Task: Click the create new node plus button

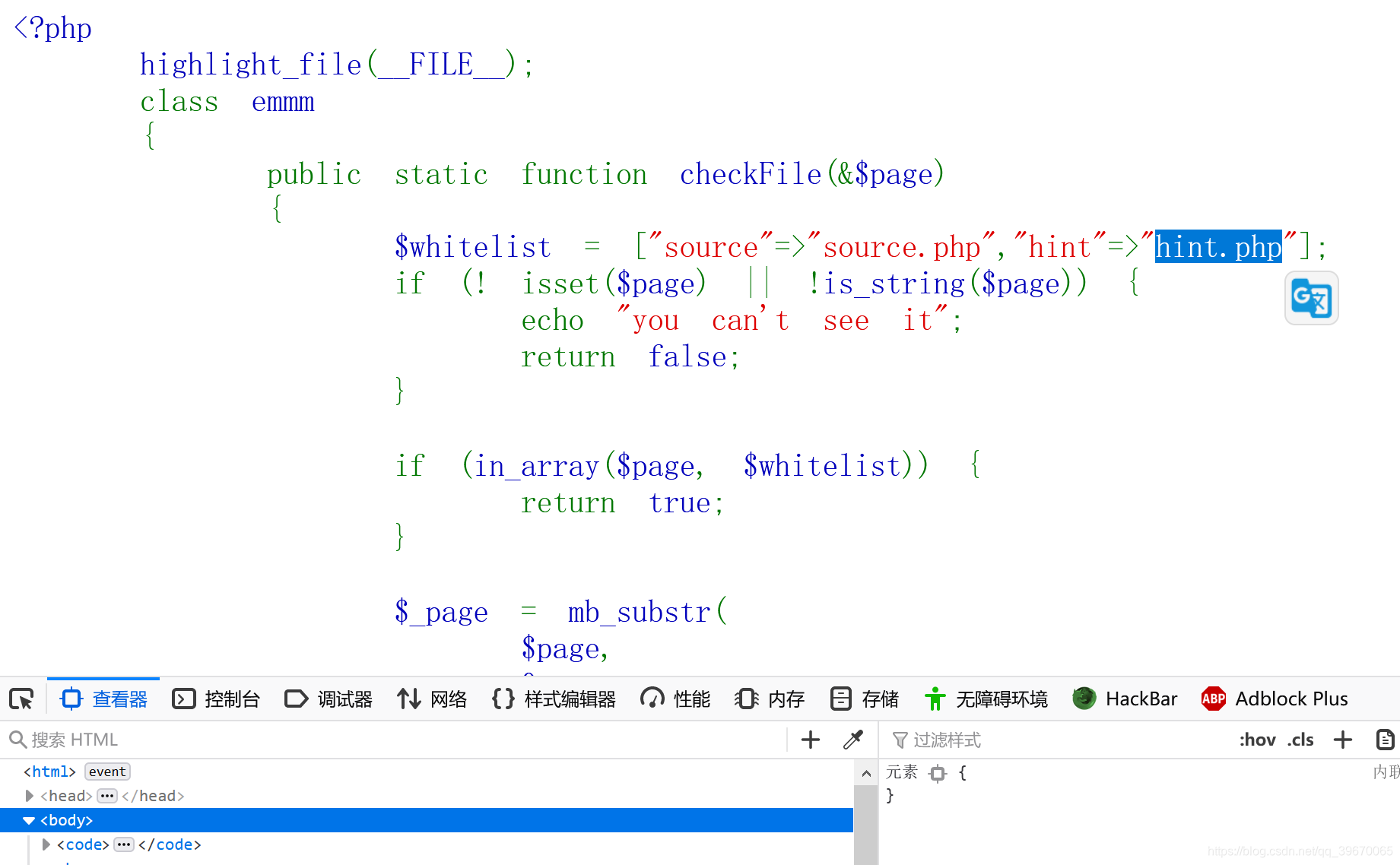Action: tap(811, 740)
